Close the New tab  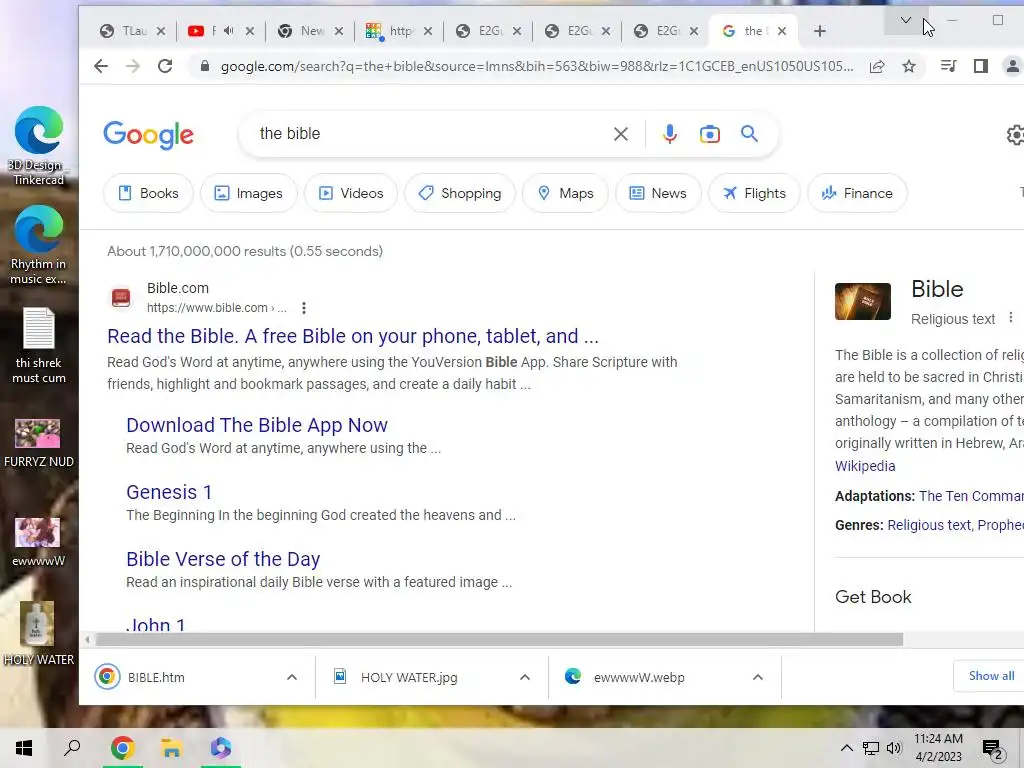(339, 31)
